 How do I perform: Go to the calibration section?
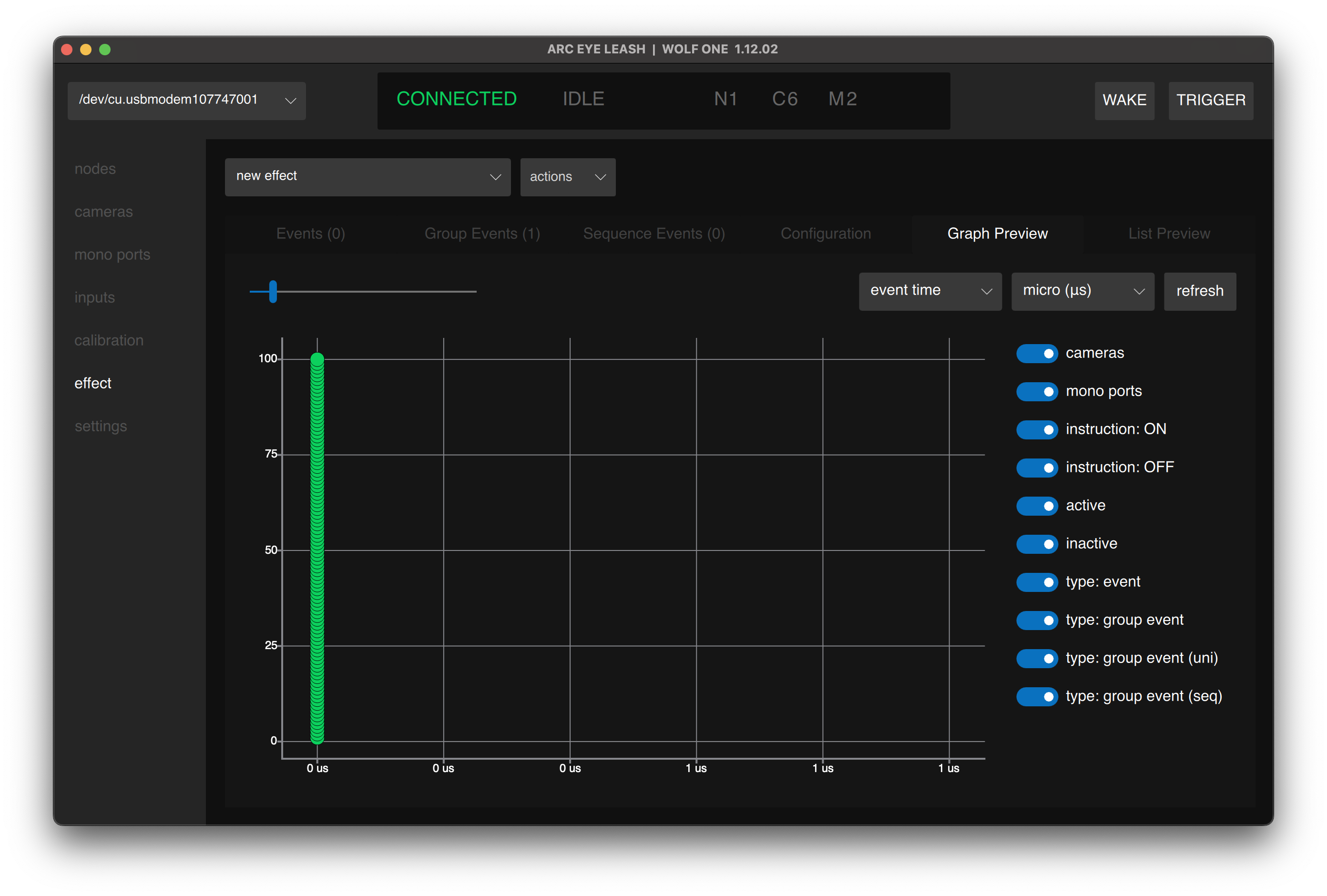click(x=109, y=340)
